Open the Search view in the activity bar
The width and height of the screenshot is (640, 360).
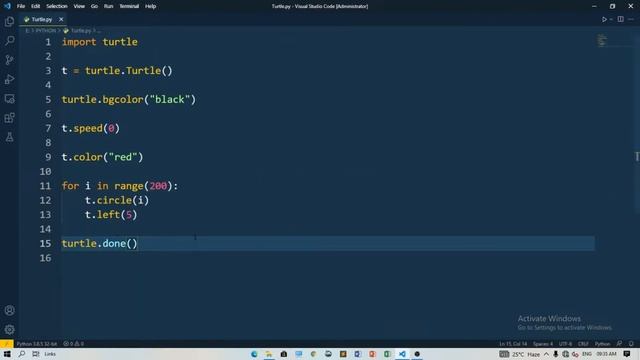pos(9,40)
